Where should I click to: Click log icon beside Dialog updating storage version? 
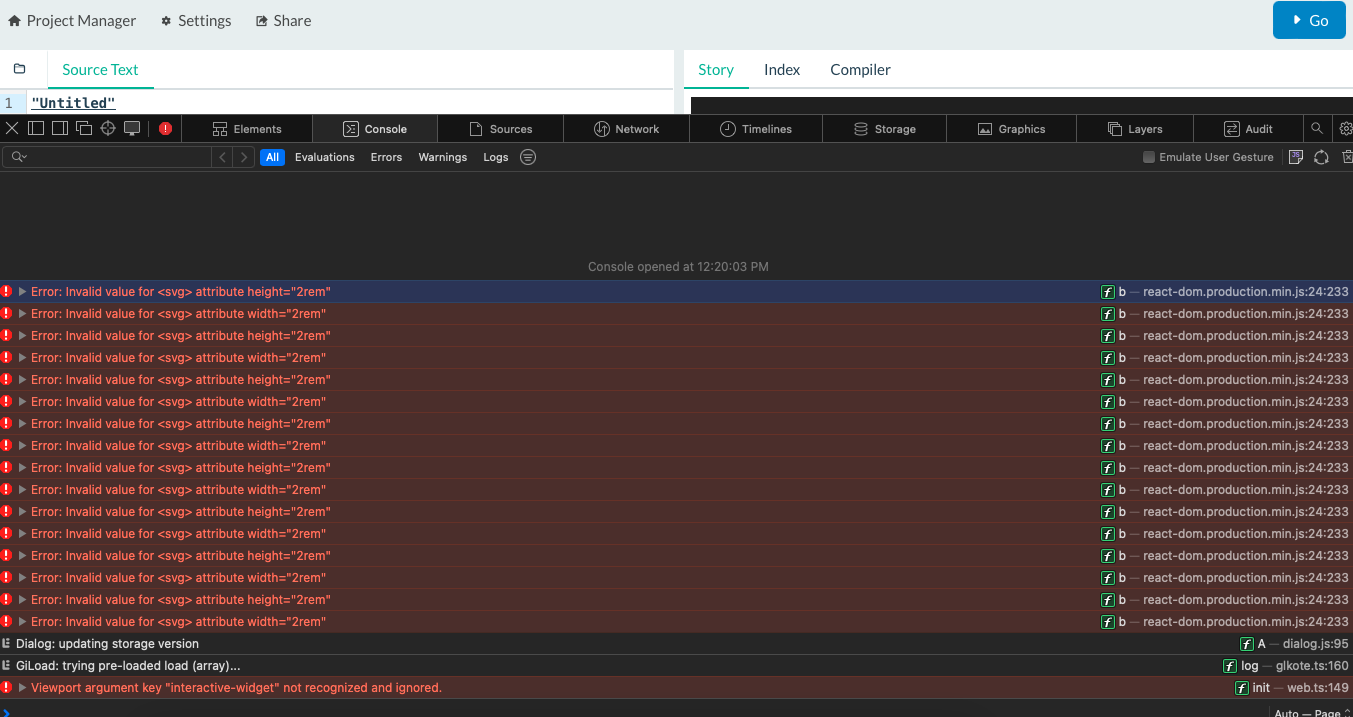pyautogui.click(x=6, y=644)
